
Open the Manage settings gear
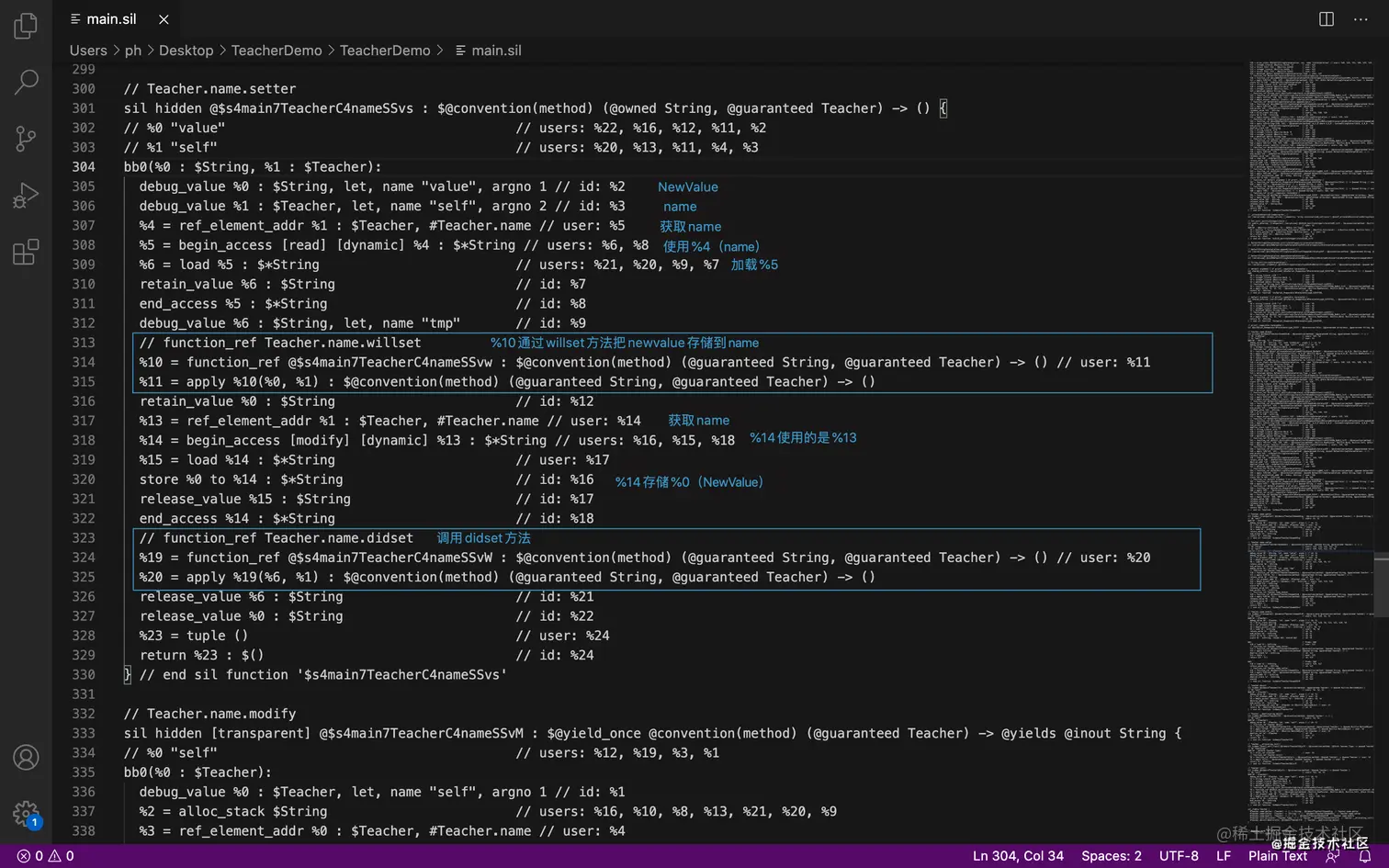click(x=26, y=813)
